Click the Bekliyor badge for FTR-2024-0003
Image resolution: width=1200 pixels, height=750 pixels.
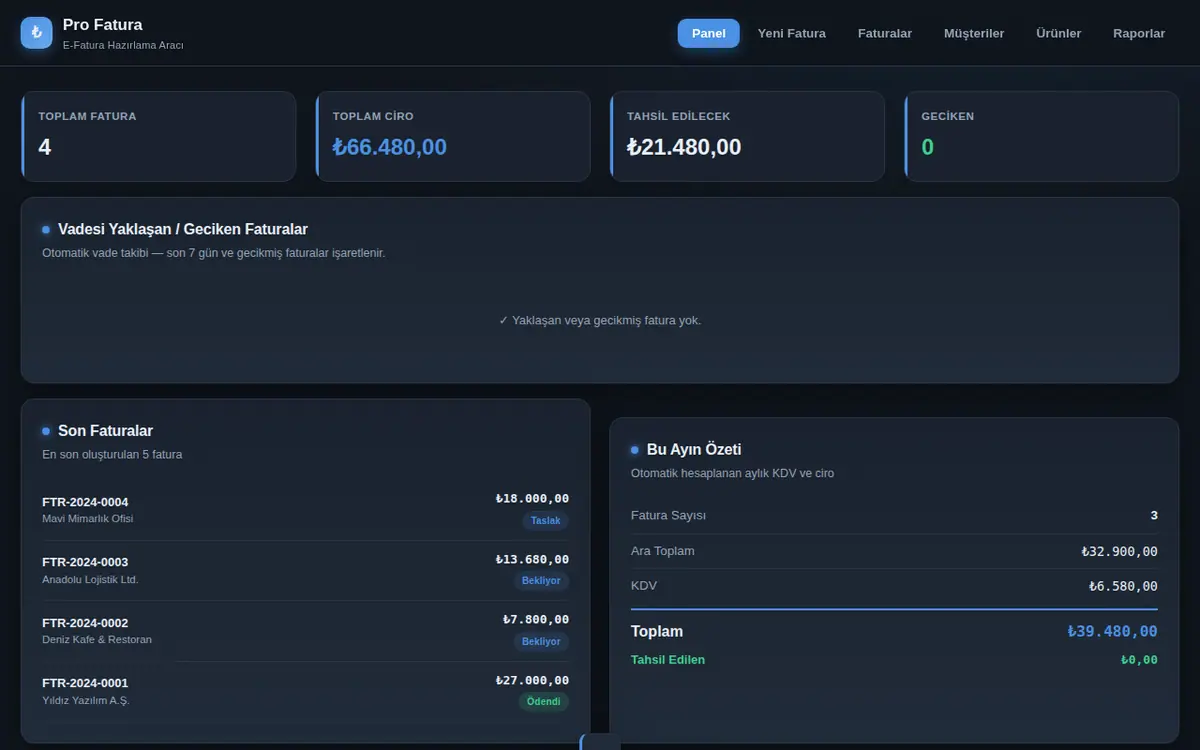pos(541,581)
